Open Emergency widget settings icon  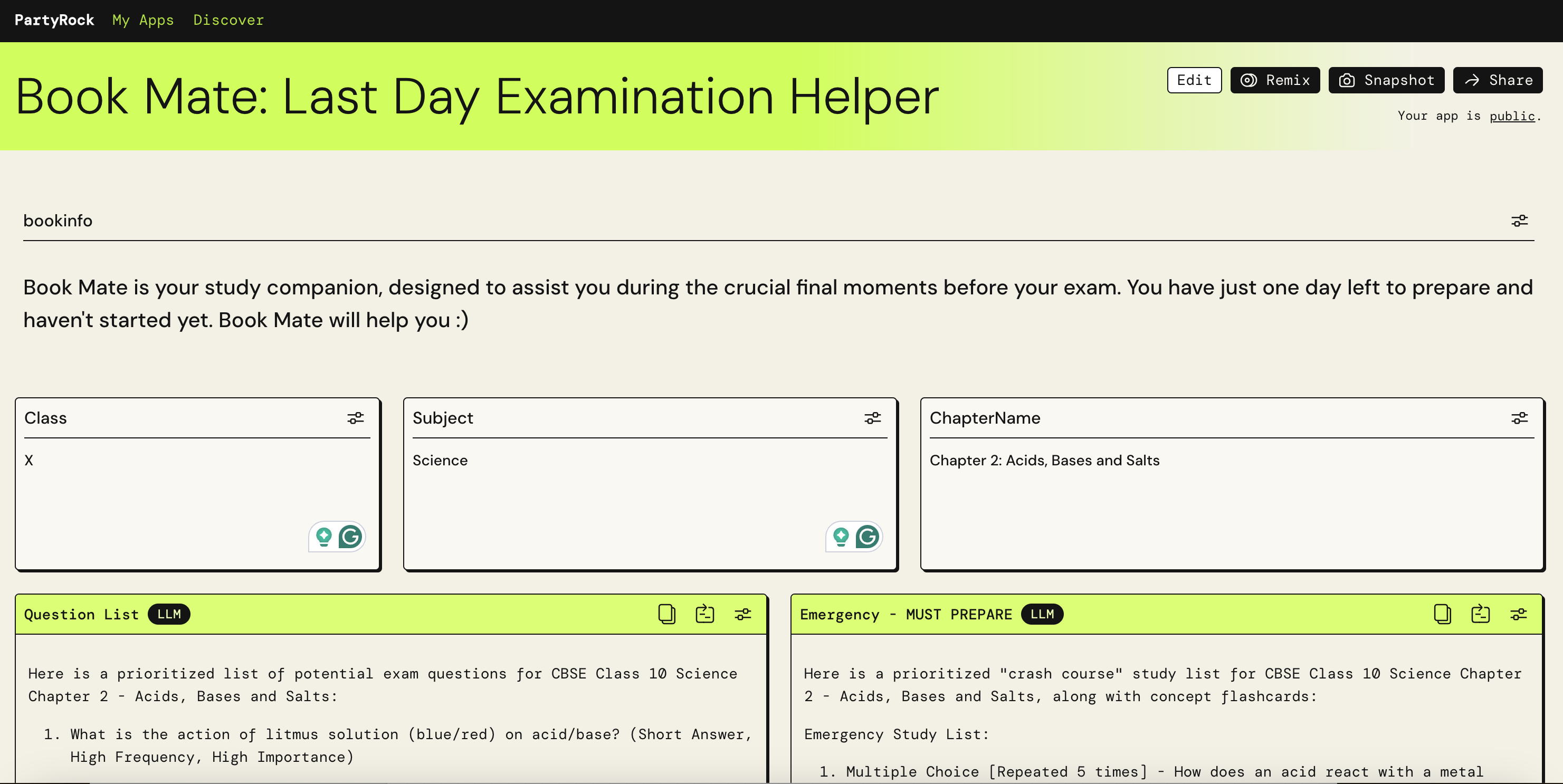tap(1518, 614)
